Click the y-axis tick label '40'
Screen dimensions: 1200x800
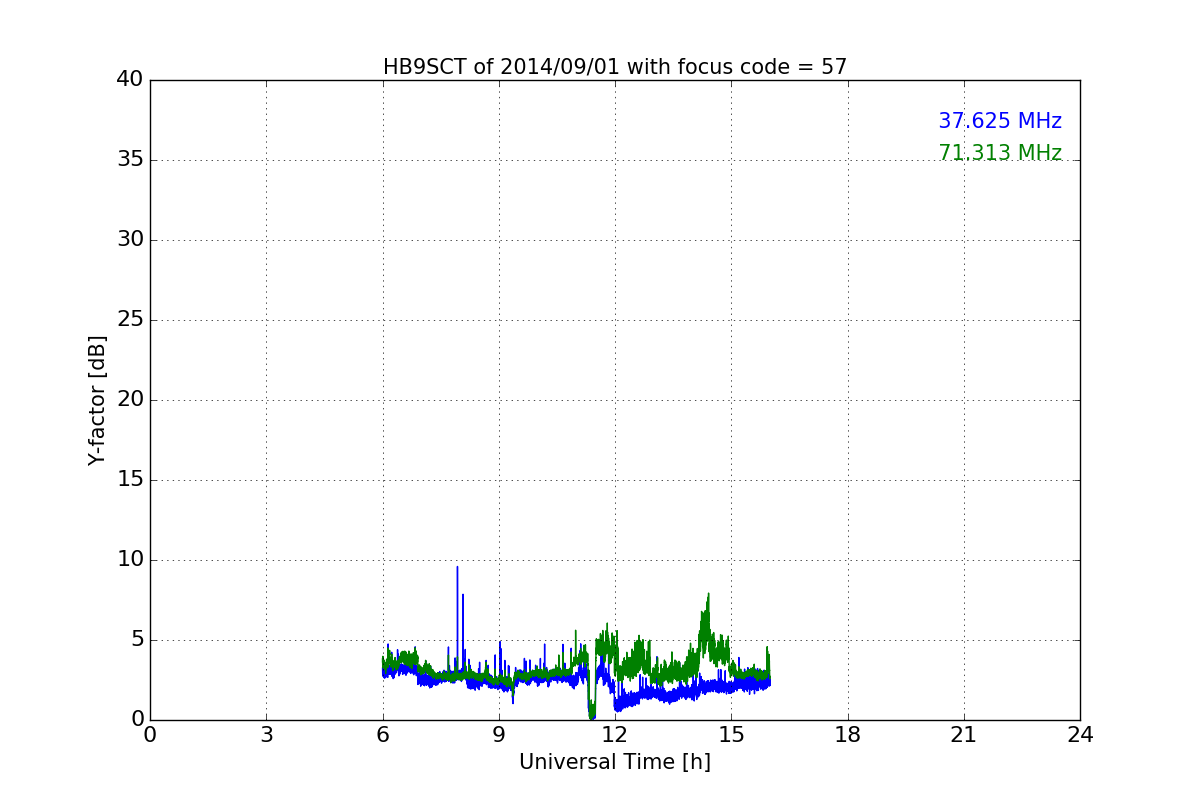click(x=130, y=80)
